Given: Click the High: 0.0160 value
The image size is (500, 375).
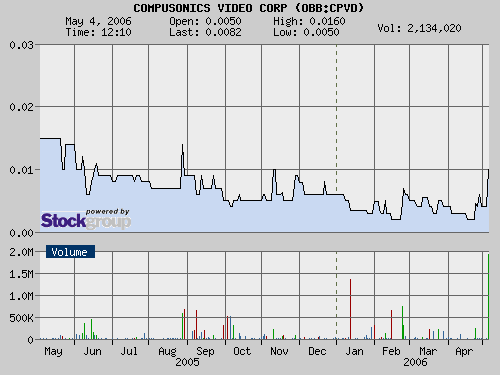Looking at the screenshot, I should click(x=309, y=21).
